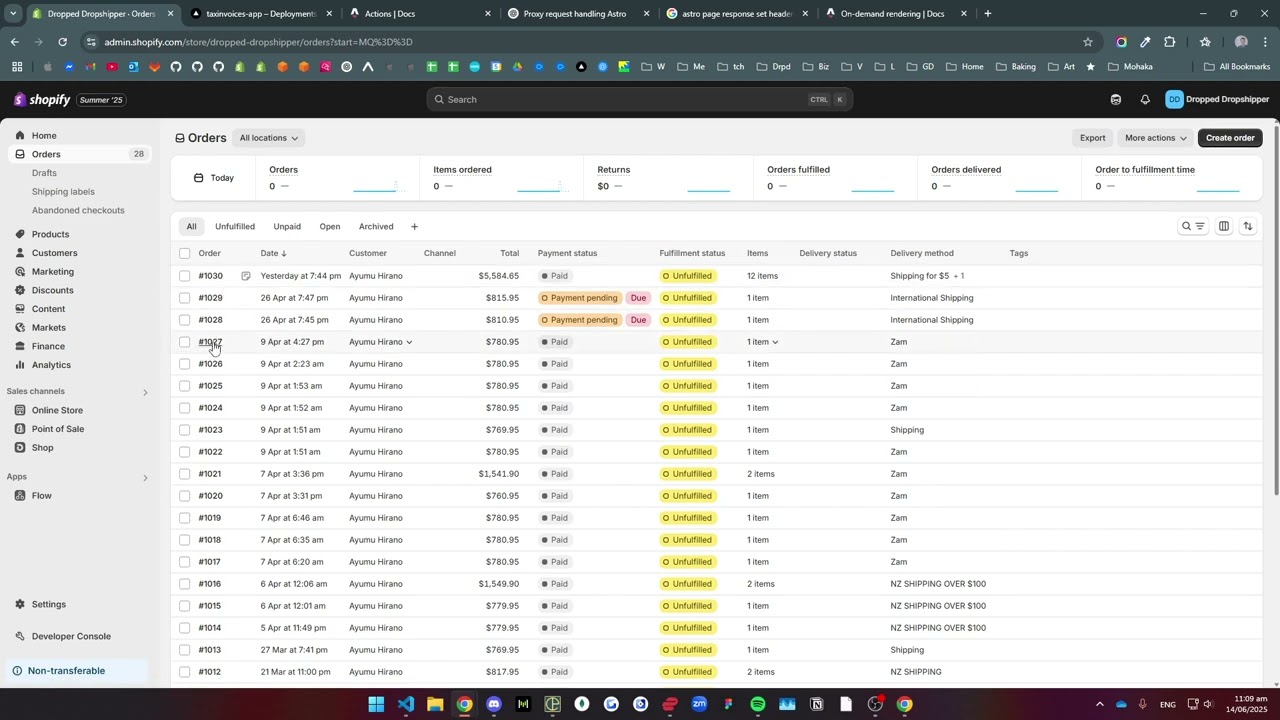Viewport: 1280px width, 720px height.
Task: Launch Visual Studio Code from taskbar
Action: point(405,705)
